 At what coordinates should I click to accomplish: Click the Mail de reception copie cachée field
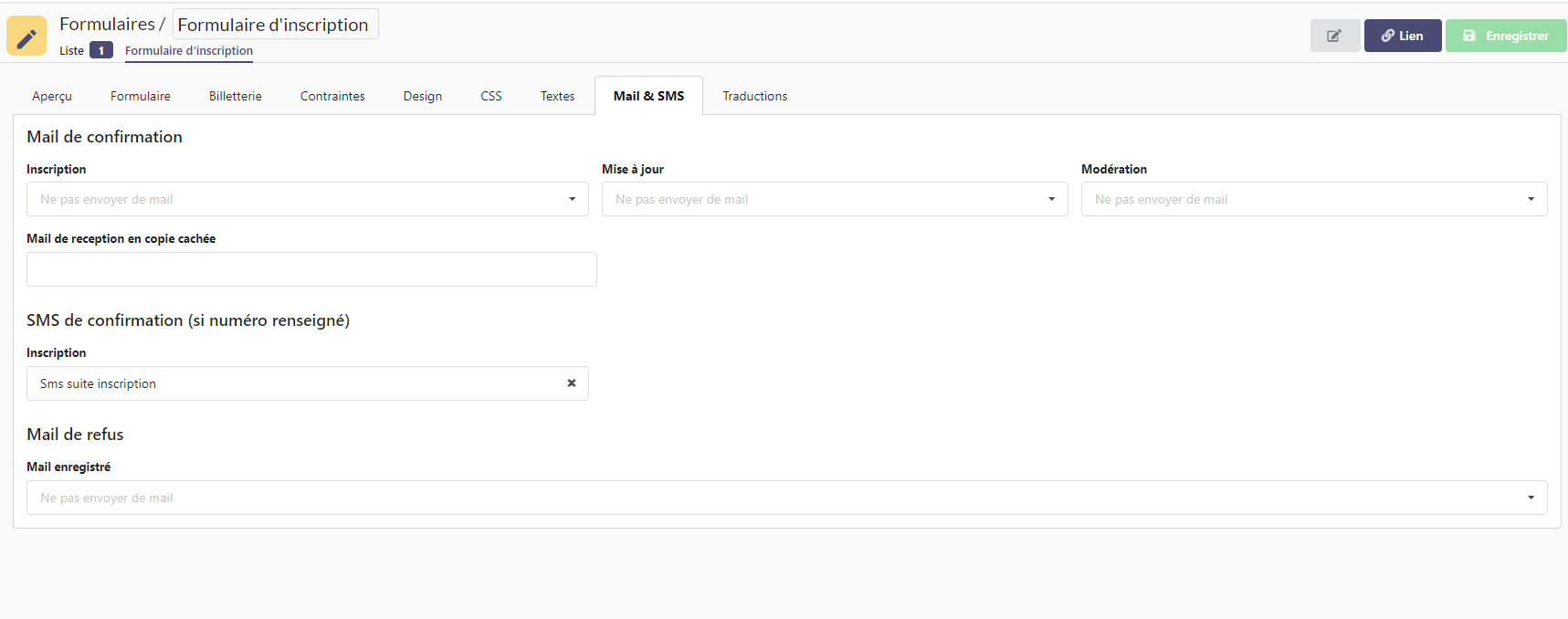pos(311,269)
